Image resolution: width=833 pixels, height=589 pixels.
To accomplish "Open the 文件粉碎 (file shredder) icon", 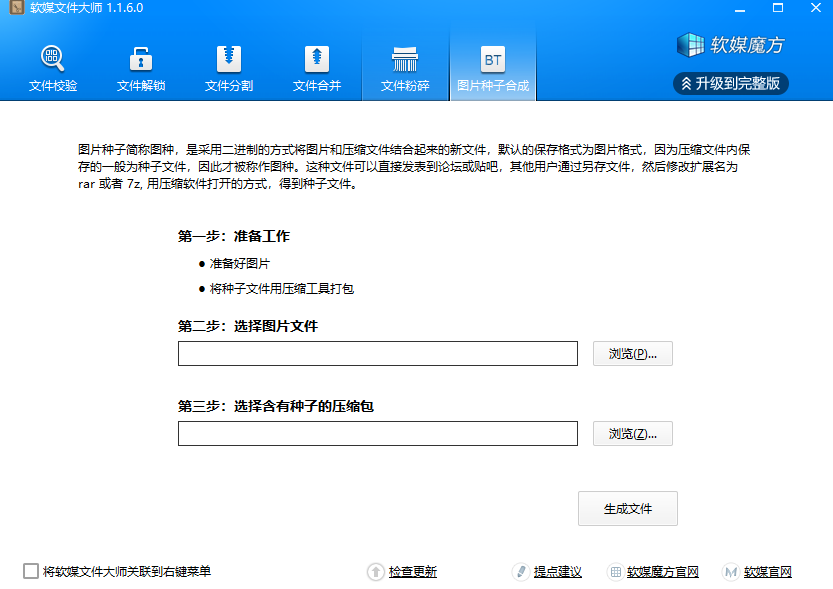I will [405, 58].
